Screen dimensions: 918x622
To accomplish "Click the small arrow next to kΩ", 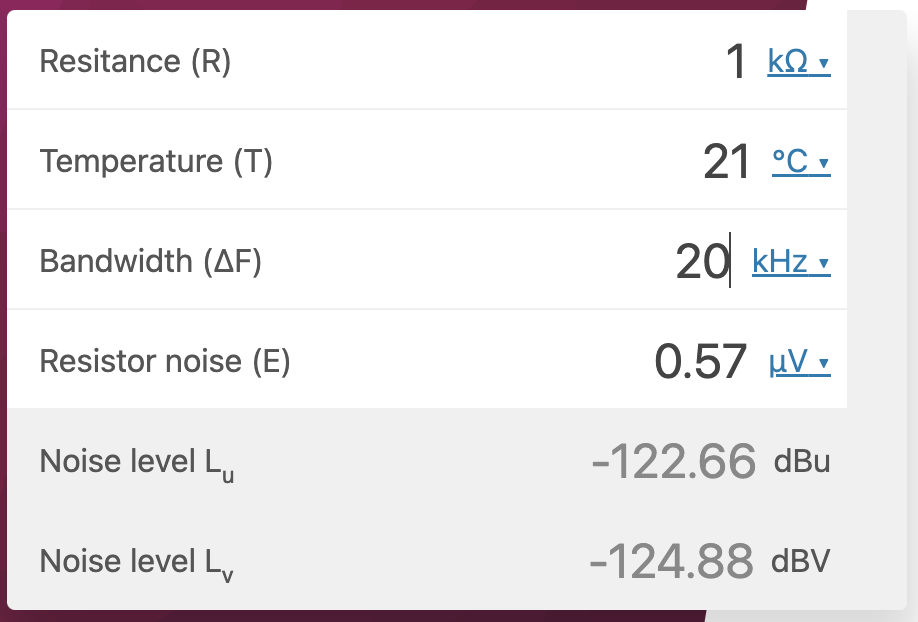I will (x=824, y=63).
